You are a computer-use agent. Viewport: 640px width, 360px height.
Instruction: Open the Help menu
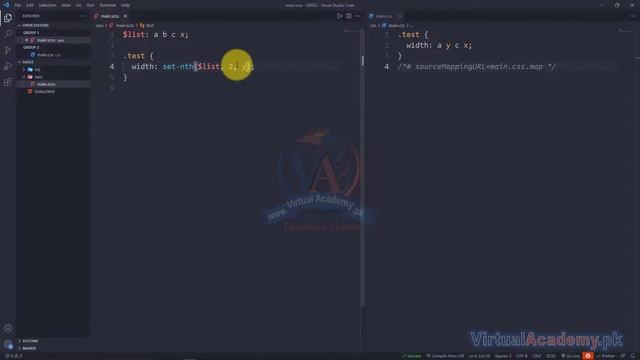tap(125, 5)
